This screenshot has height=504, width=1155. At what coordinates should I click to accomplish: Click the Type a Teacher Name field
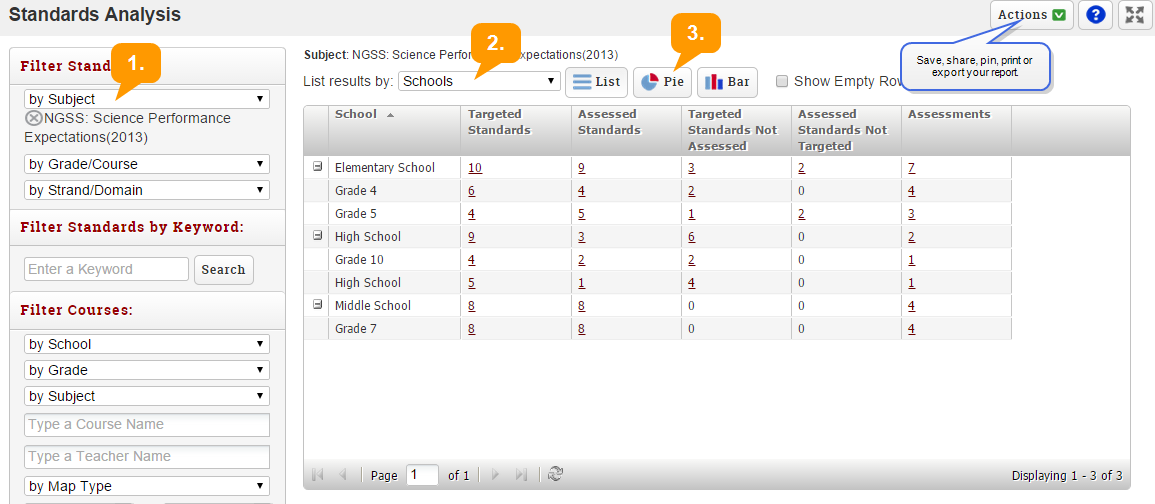pyautogui.click(x=146, y=457)
